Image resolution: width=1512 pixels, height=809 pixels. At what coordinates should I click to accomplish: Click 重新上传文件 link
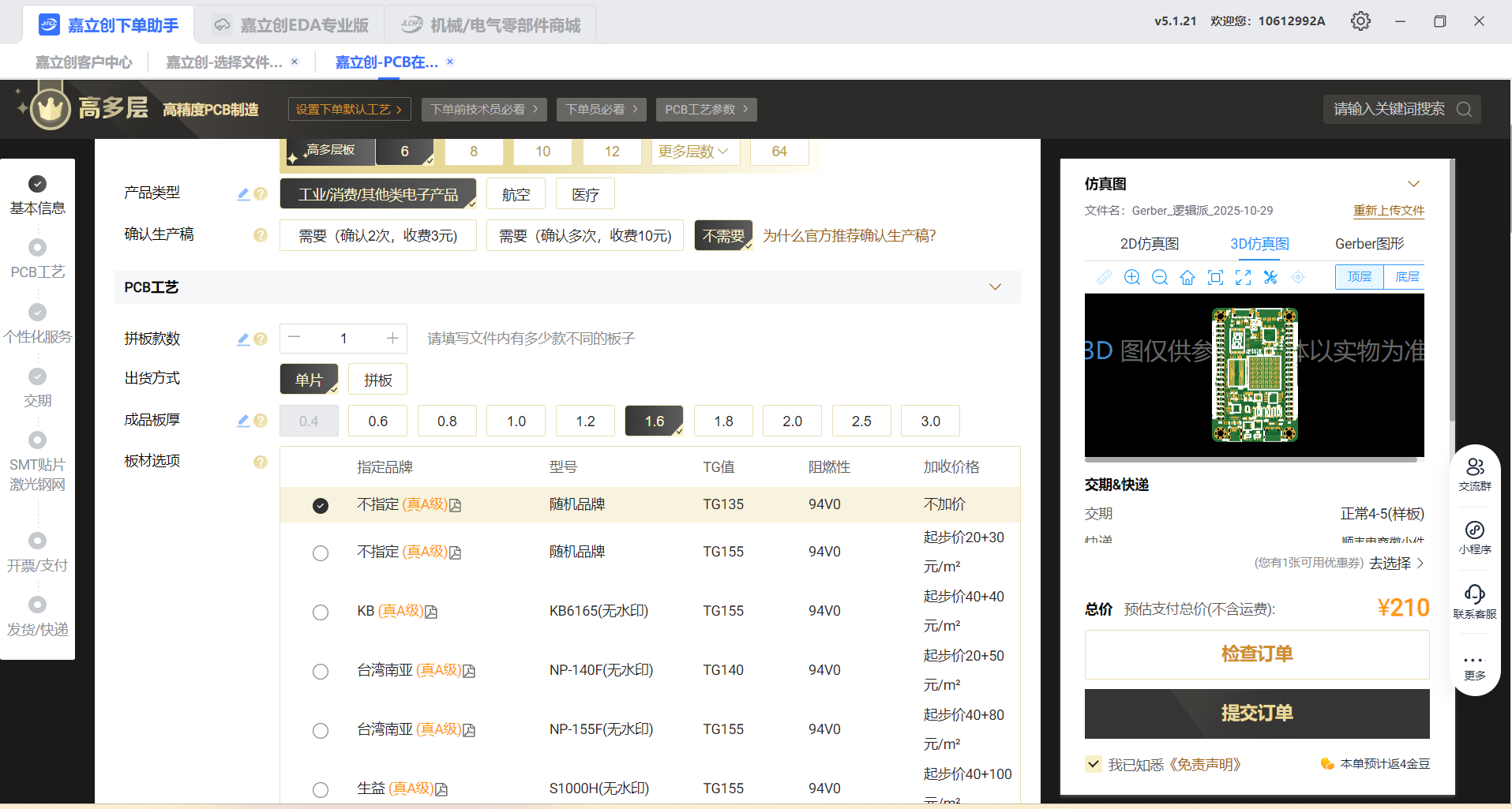(x=1389, y=211)
